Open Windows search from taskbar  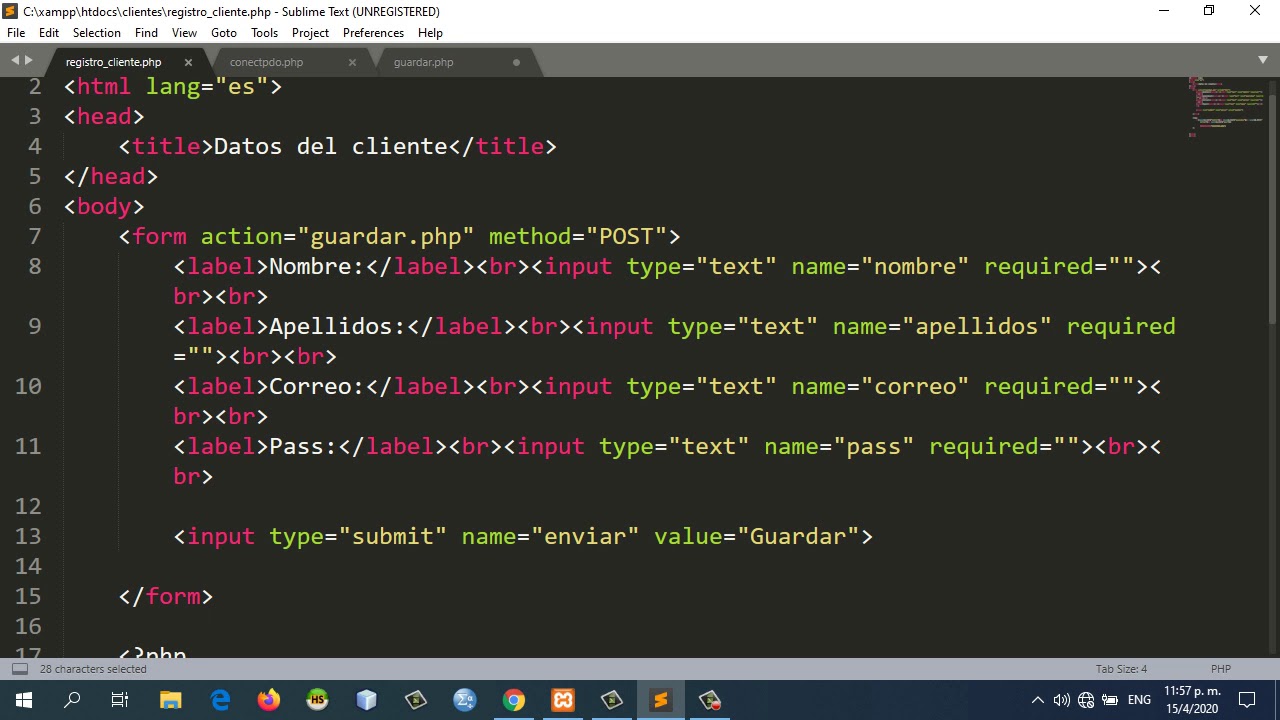tap(72, 700)
